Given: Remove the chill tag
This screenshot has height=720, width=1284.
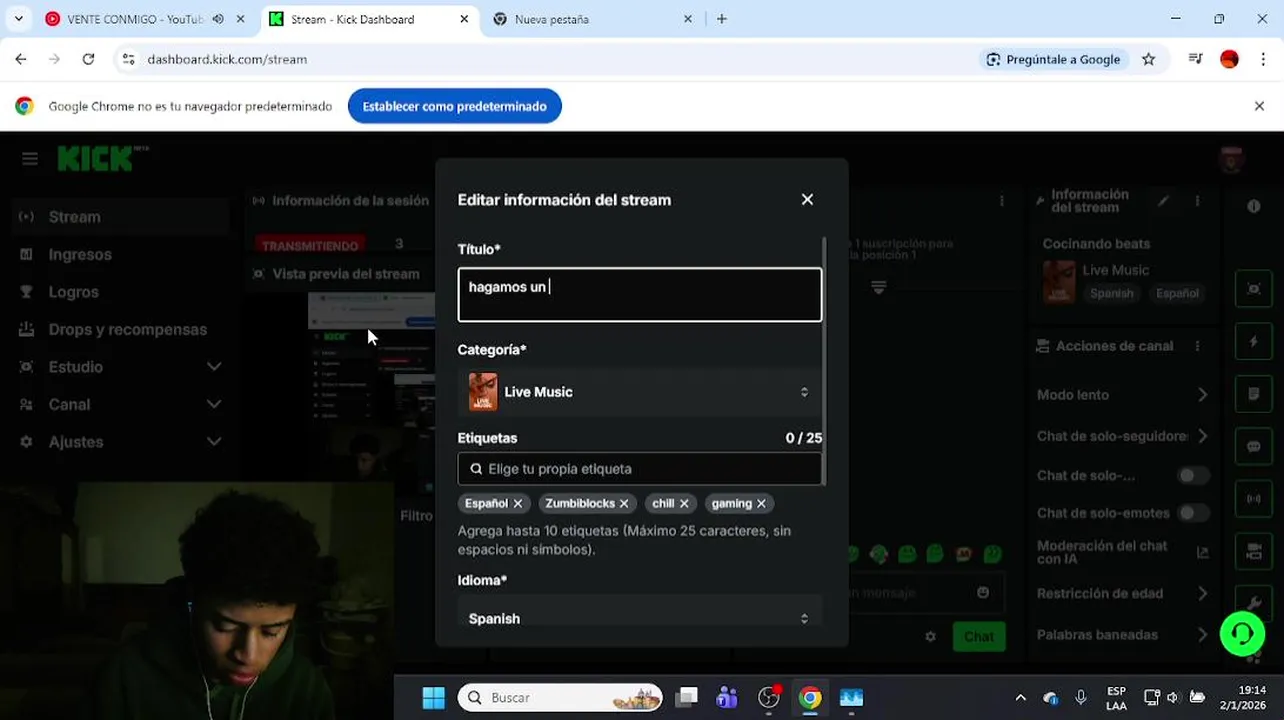Looking at the screenshot, I should click(x=684, y=504).
